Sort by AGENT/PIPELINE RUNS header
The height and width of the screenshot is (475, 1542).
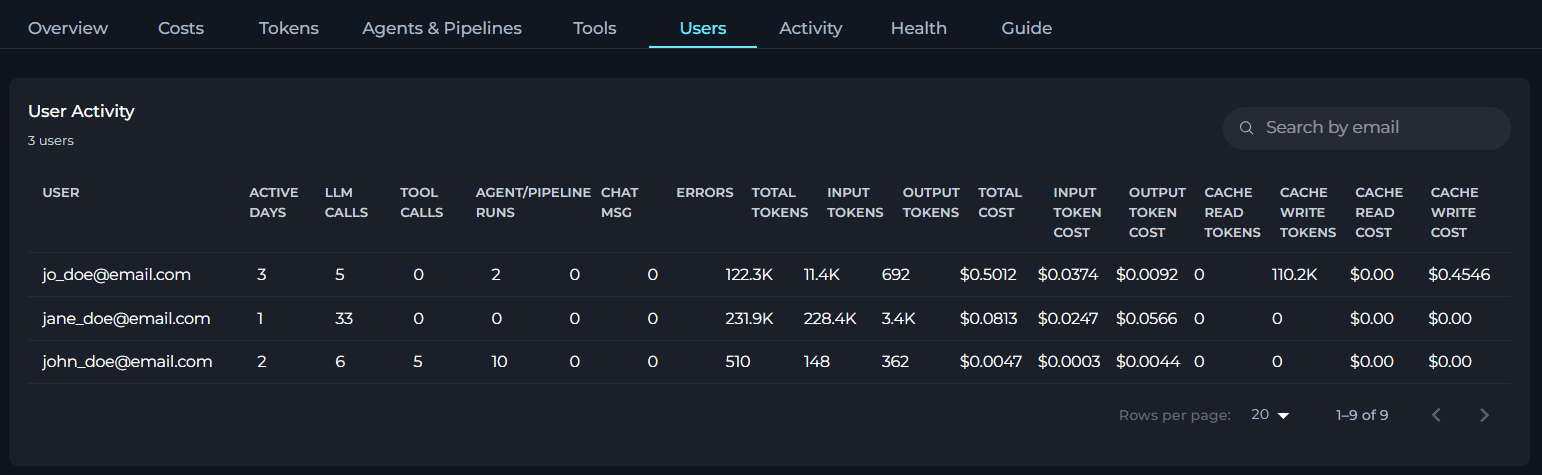(x=533, y=202)
